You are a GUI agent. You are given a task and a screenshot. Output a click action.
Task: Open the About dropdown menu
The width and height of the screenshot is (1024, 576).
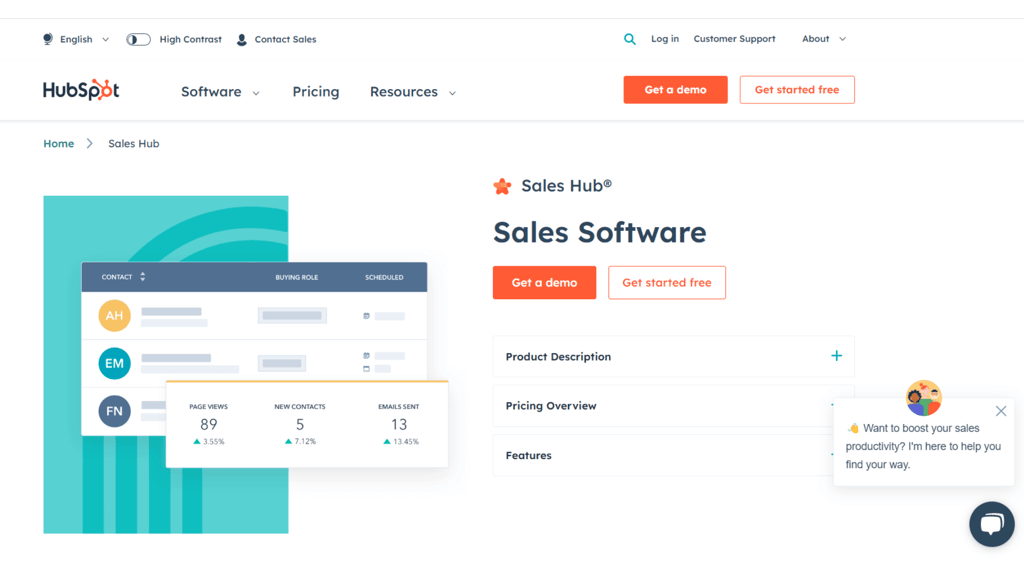(824, 39)
